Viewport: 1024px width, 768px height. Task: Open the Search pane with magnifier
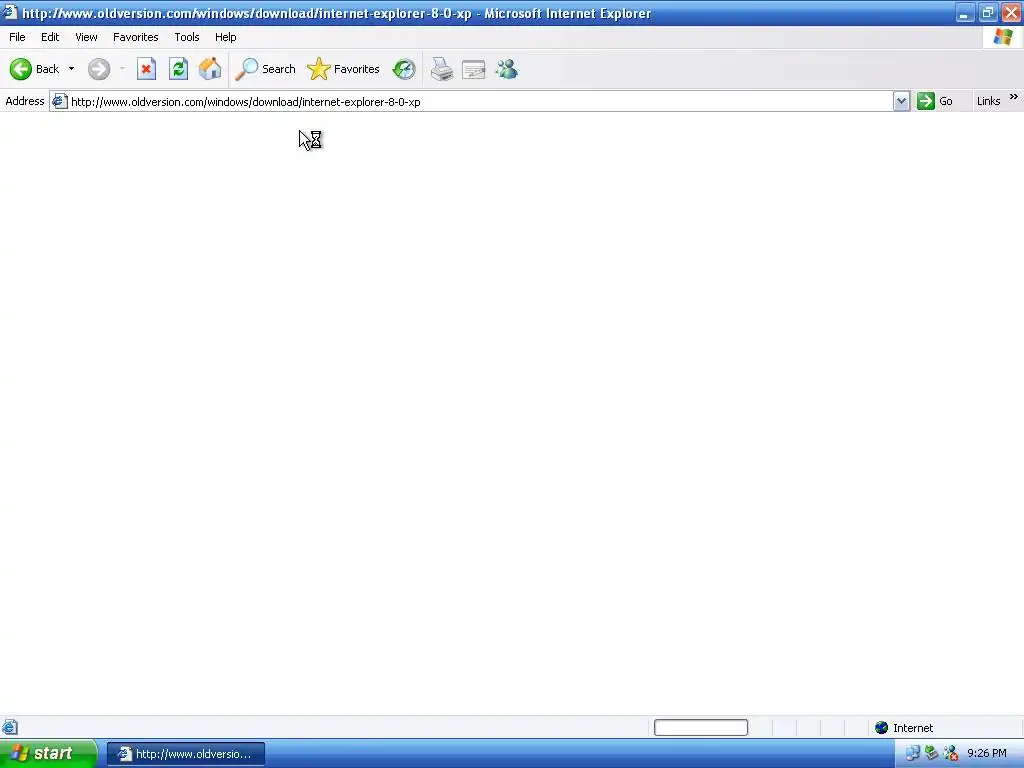265,69
